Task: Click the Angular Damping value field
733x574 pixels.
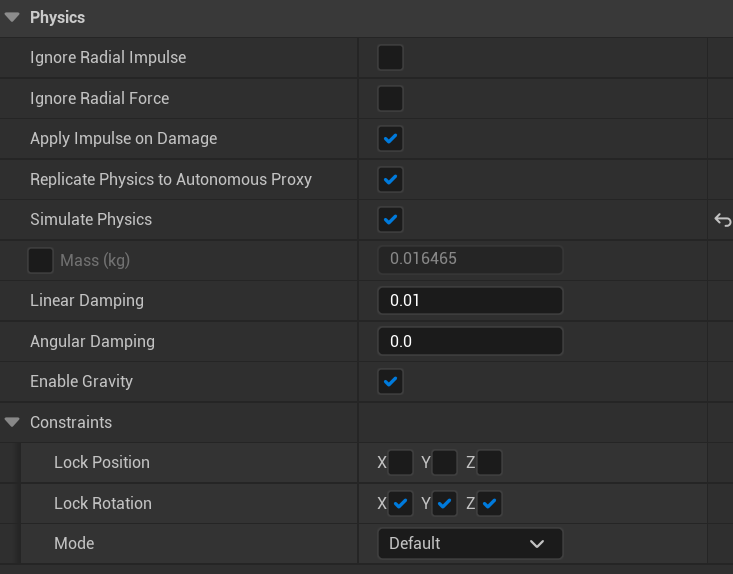Action: pyautogui.click(x=470, y=341)
